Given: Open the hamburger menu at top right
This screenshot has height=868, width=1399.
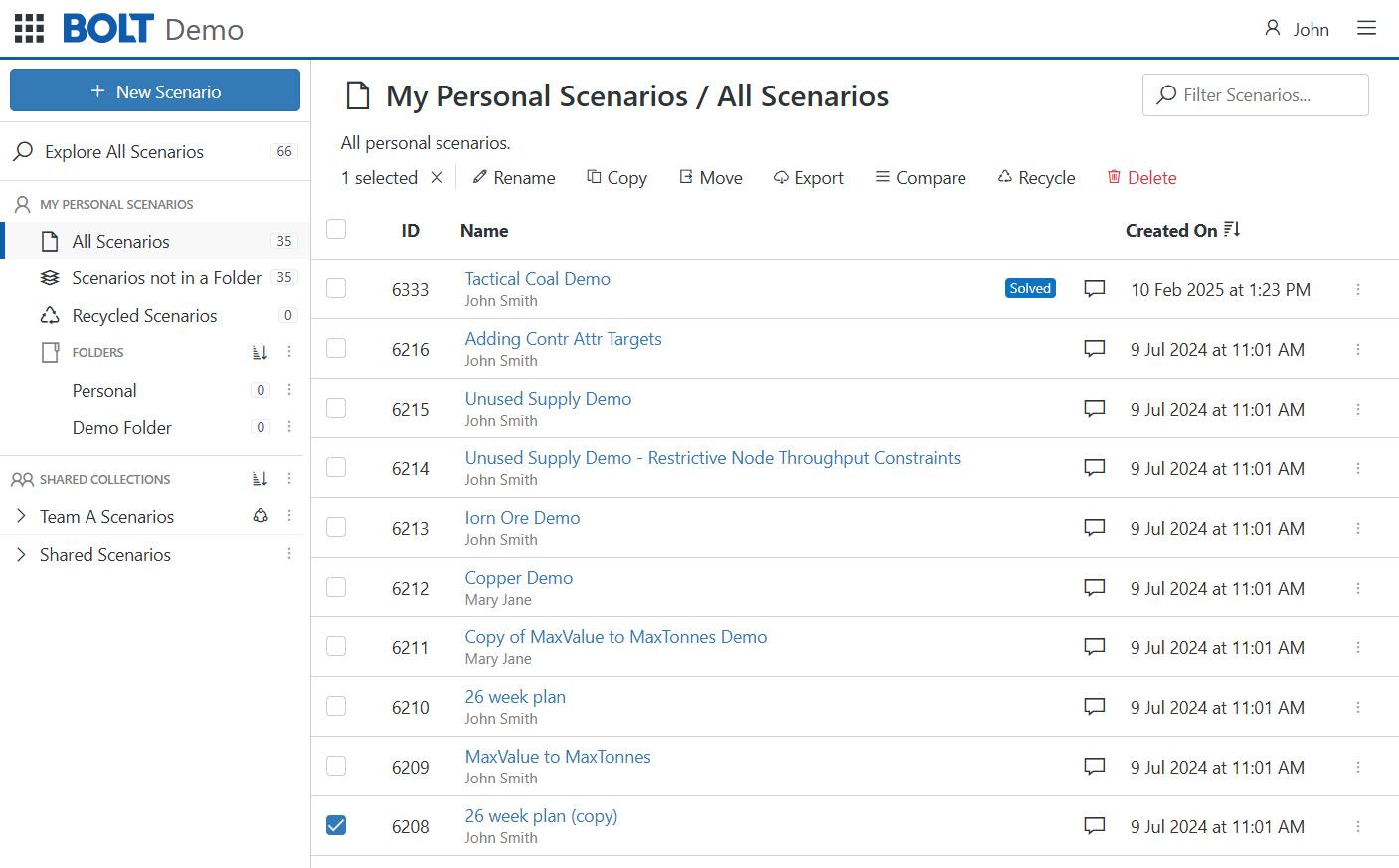Looking at the screenshot, I should coord(1367,28).
